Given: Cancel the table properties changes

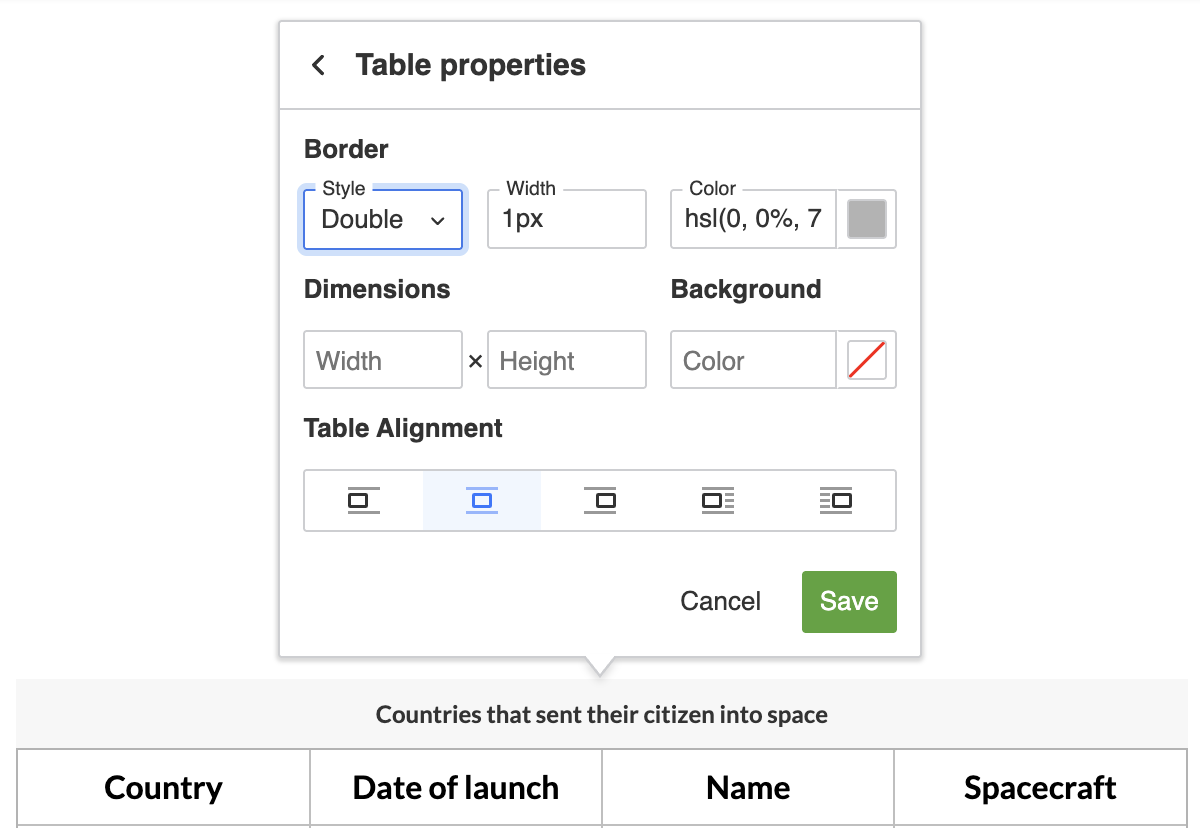Looking at the screenshot, I should 720,601.
